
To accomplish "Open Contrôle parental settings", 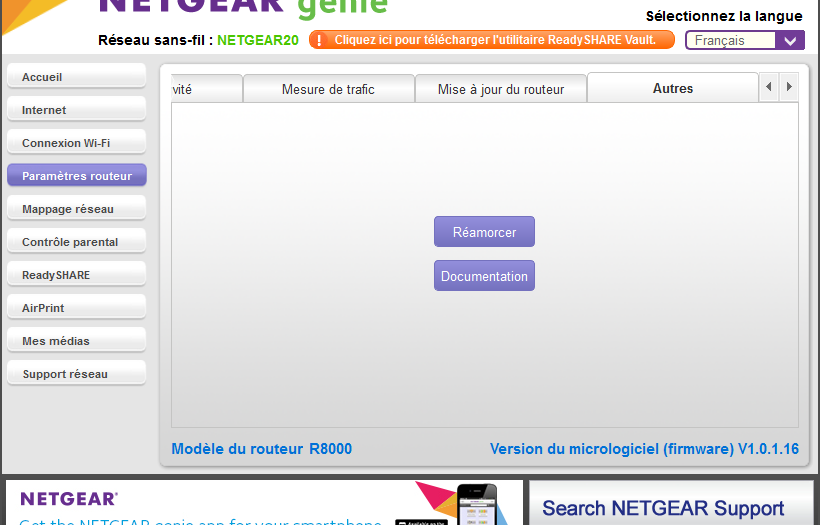I will [76, 242].
